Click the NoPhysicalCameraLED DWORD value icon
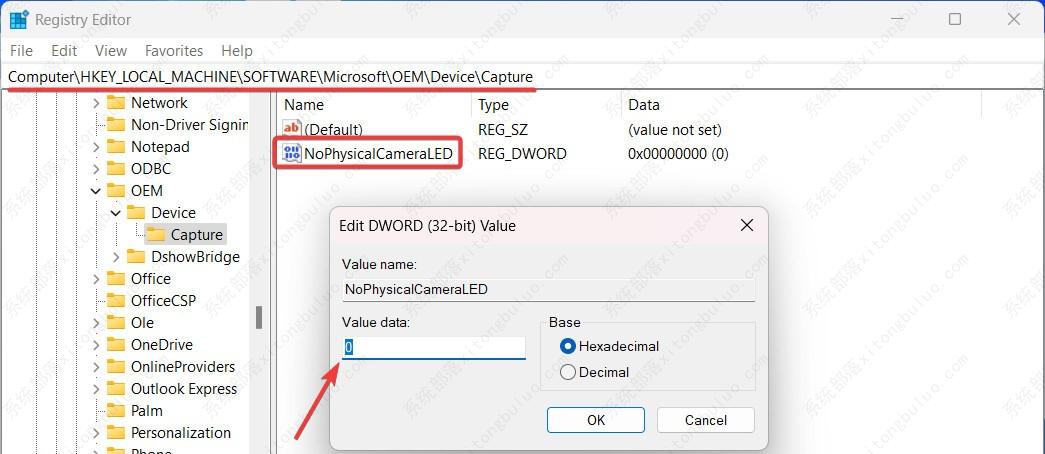 (292, 153)
